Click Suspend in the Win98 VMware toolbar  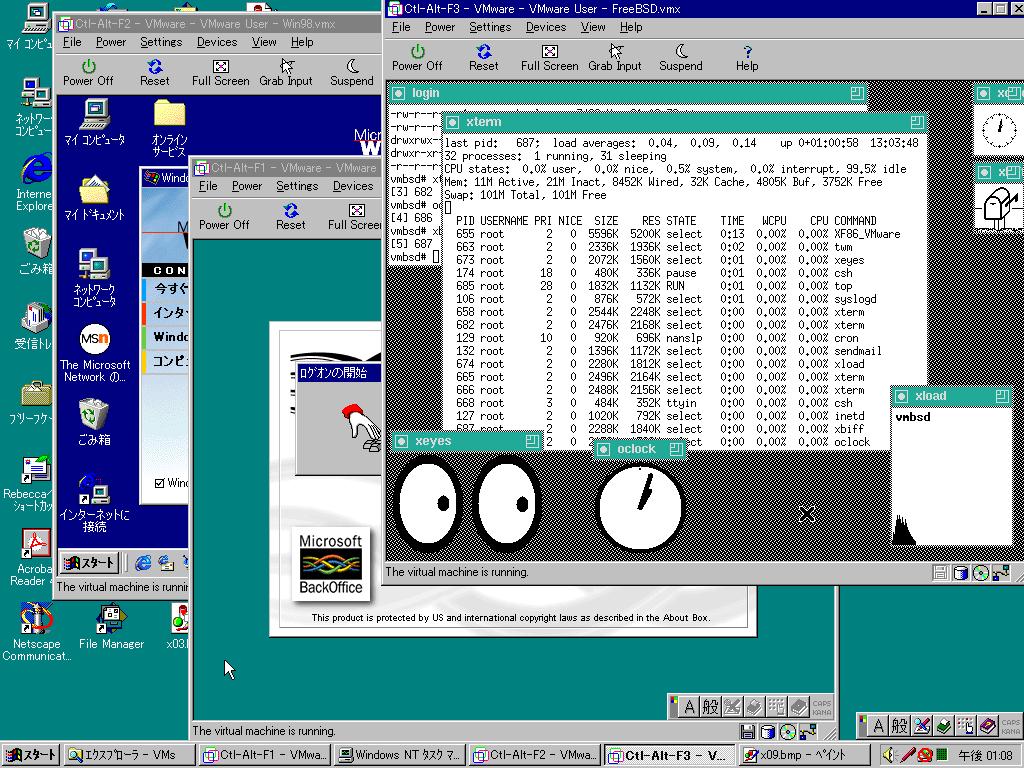pyautogui.click(x=352, y=72)
